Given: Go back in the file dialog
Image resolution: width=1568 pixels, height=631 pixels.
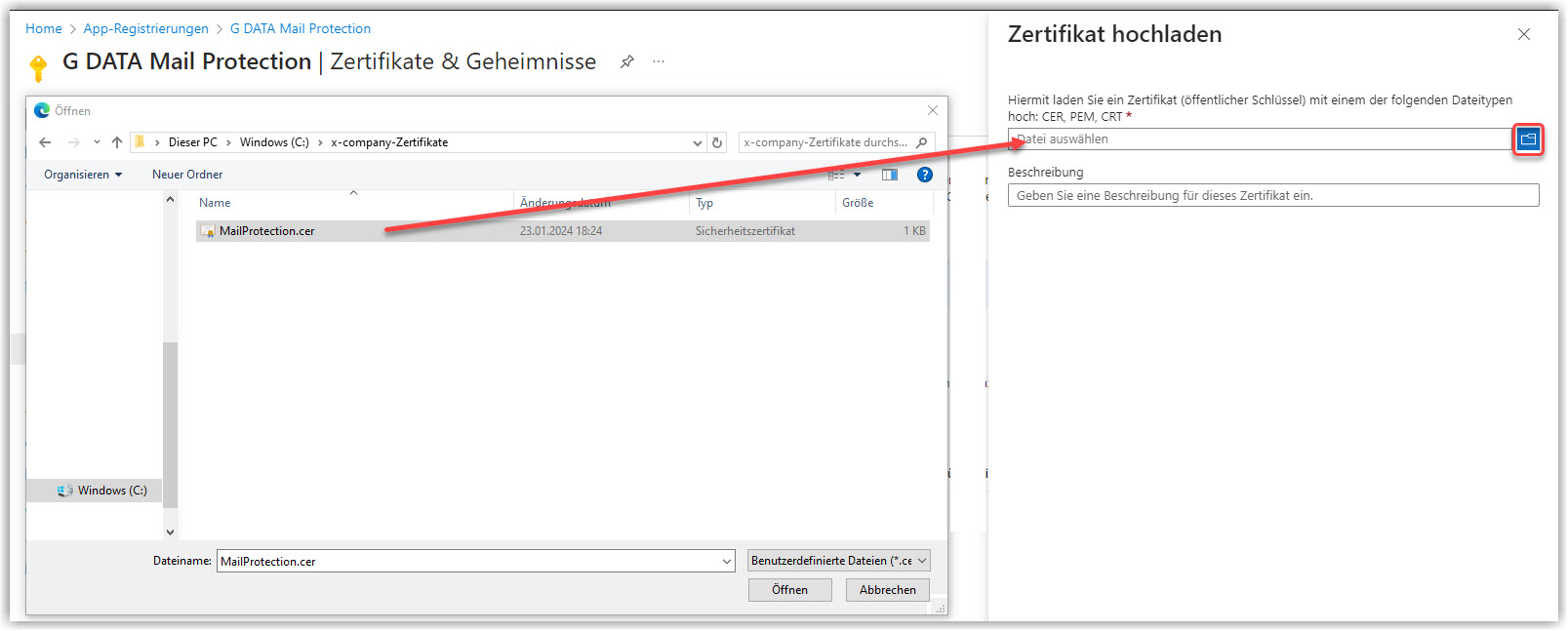Looking at the screenshot, I should 45,142.
